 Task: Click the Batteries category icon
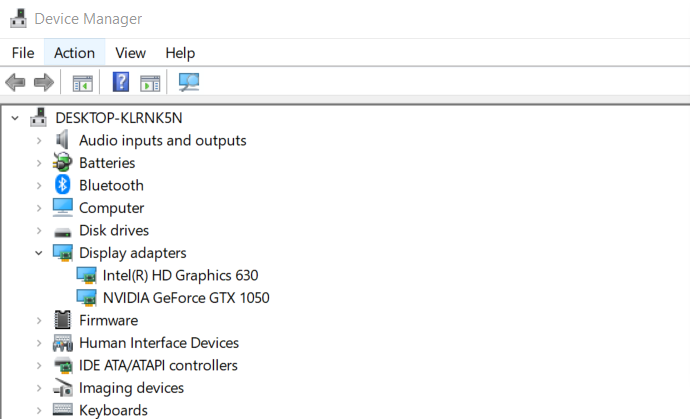tap(63, 163)
